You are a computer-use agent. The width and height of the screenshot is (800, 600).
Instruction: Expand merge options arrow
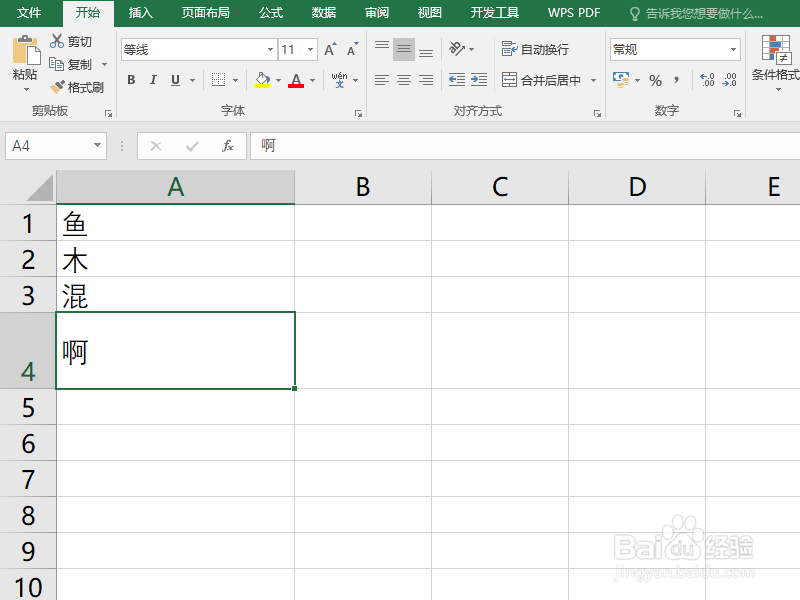coord(593,80)
